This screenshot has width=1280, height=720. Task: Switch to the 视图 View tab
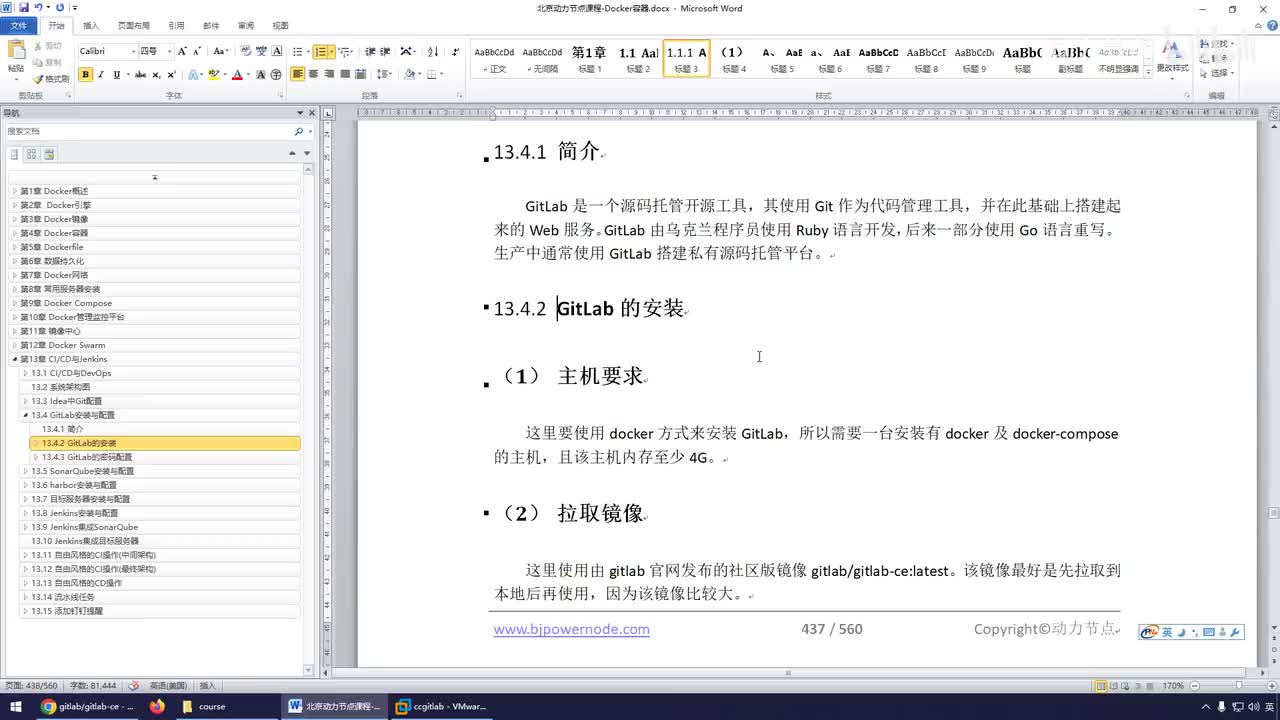(280, 26)
